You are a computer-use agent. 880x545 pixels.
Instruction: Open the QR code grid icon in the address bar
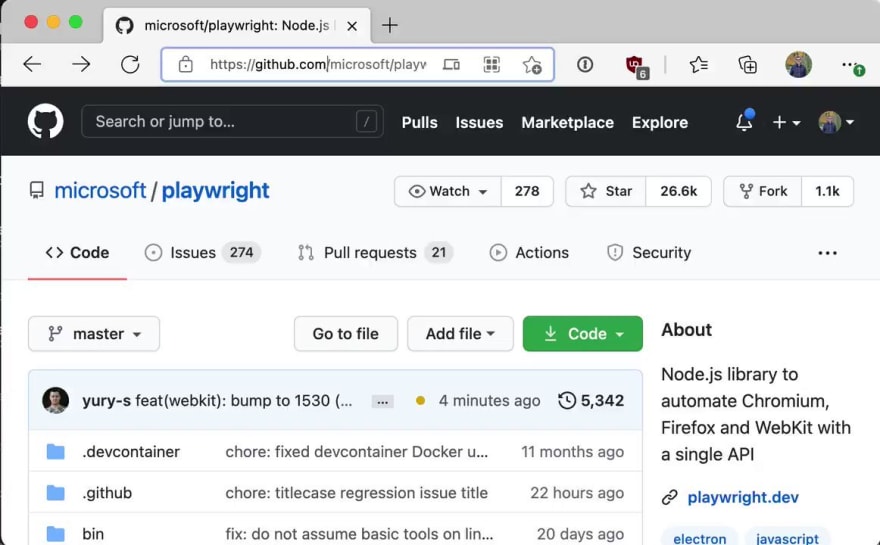[x=492, y=65]
